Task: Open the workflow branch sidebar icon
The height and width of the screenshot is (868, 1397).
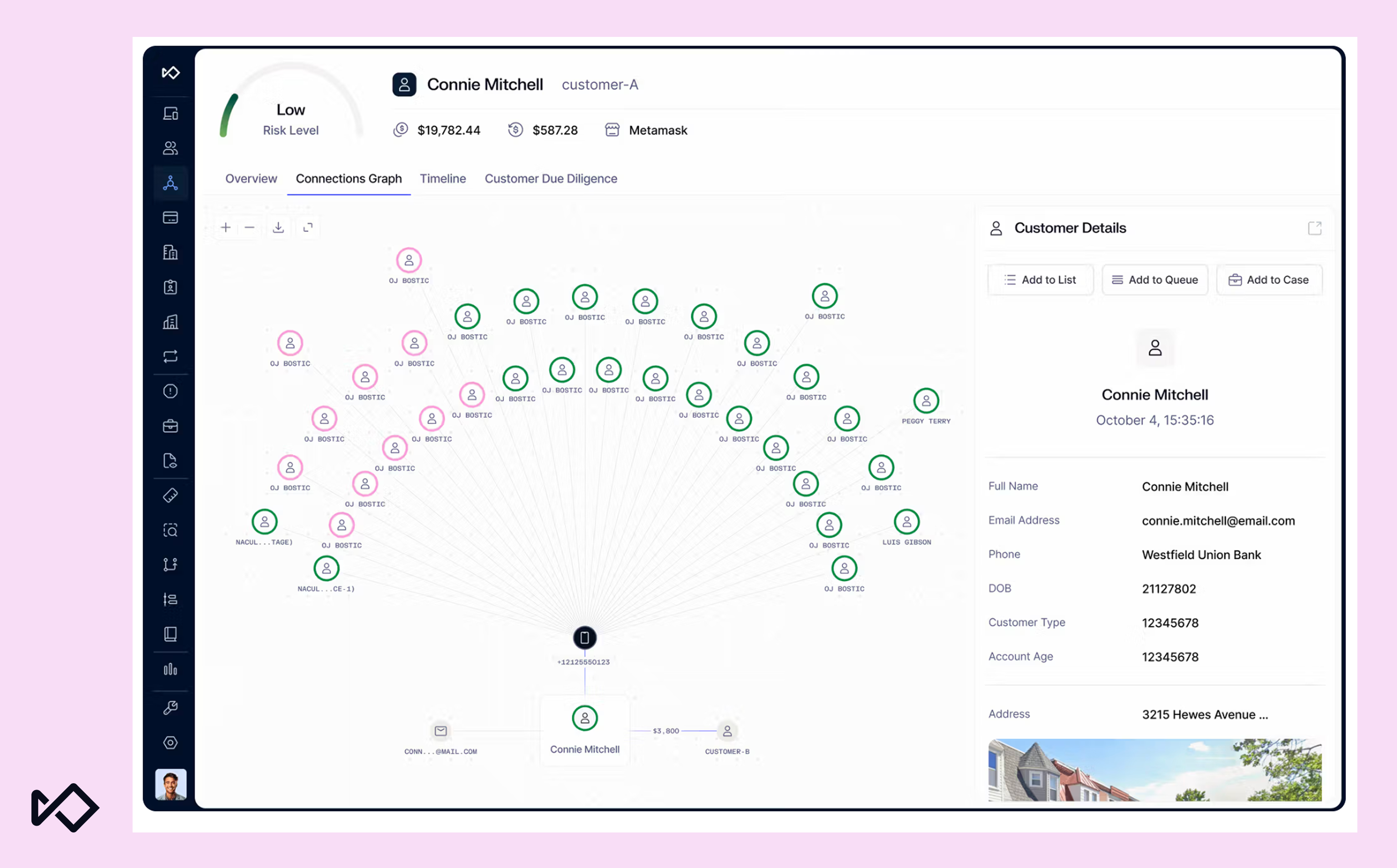Action: tap(170, 565)
